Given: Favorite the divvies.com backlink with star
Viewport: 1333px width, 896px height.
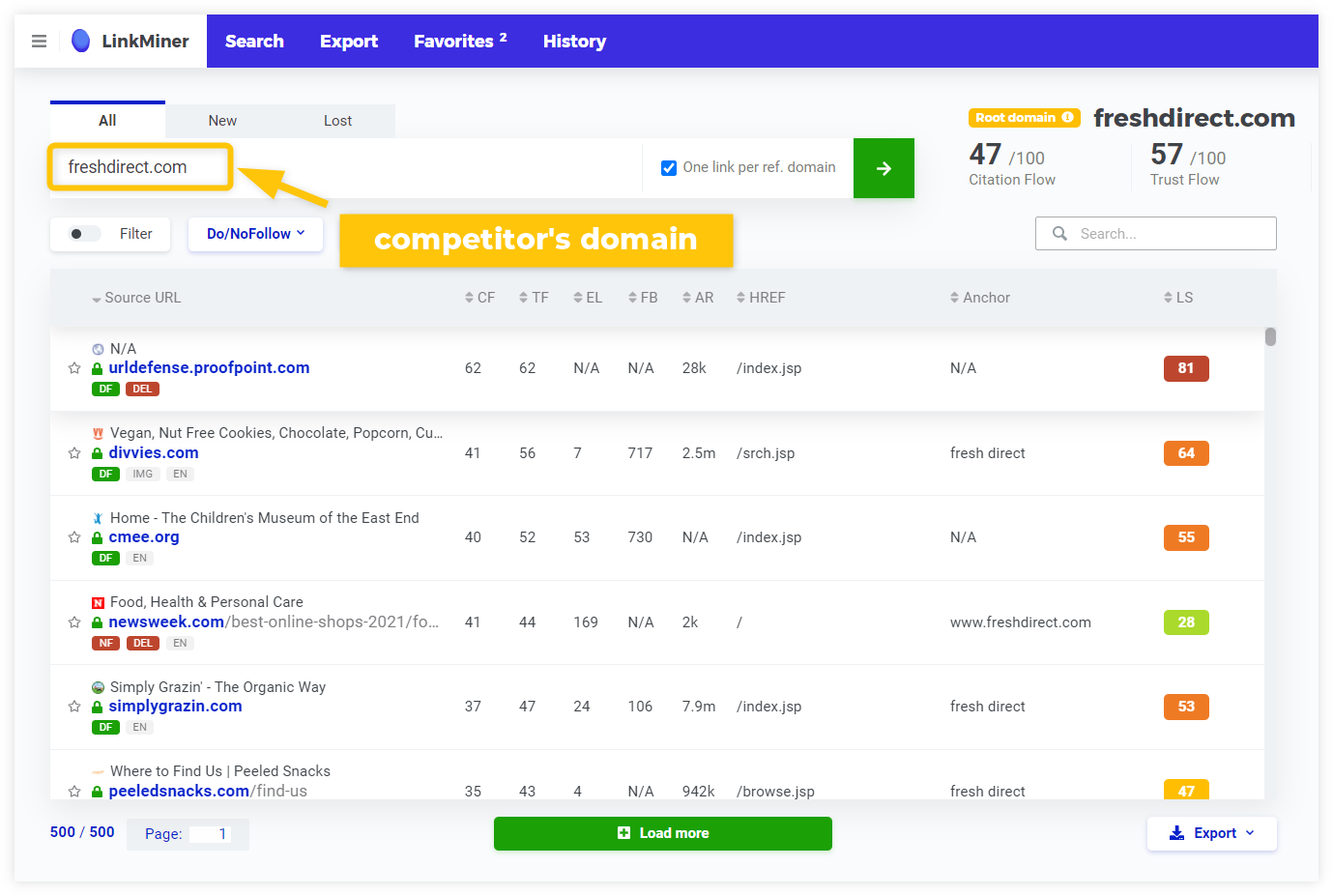Looking at the screenshot, I should 74,453.
